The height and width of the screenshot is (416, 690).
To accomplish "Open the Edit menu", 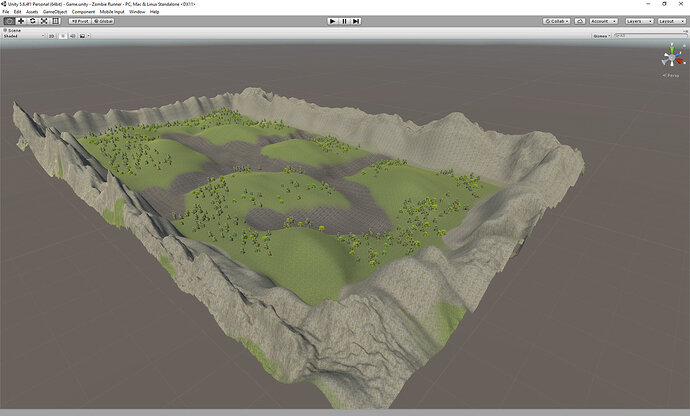I will click(18, 12).
